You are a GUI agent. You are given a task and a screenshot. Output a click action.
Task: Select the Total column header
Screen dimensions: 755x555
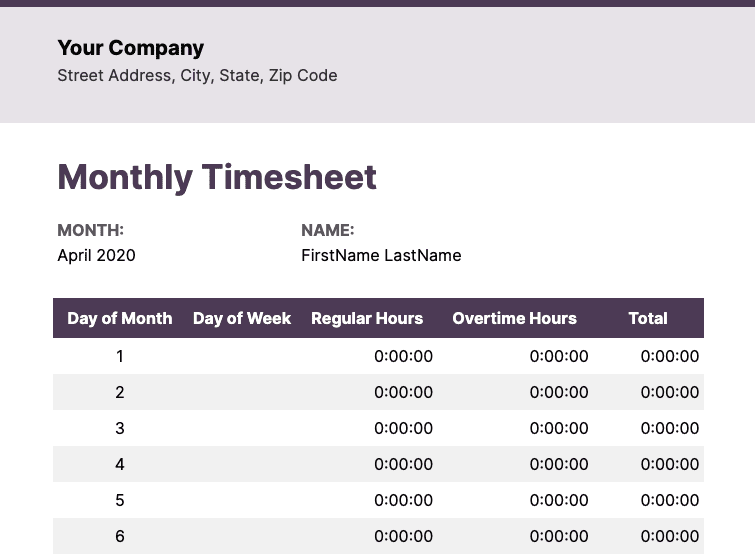[x=648, y=318]
